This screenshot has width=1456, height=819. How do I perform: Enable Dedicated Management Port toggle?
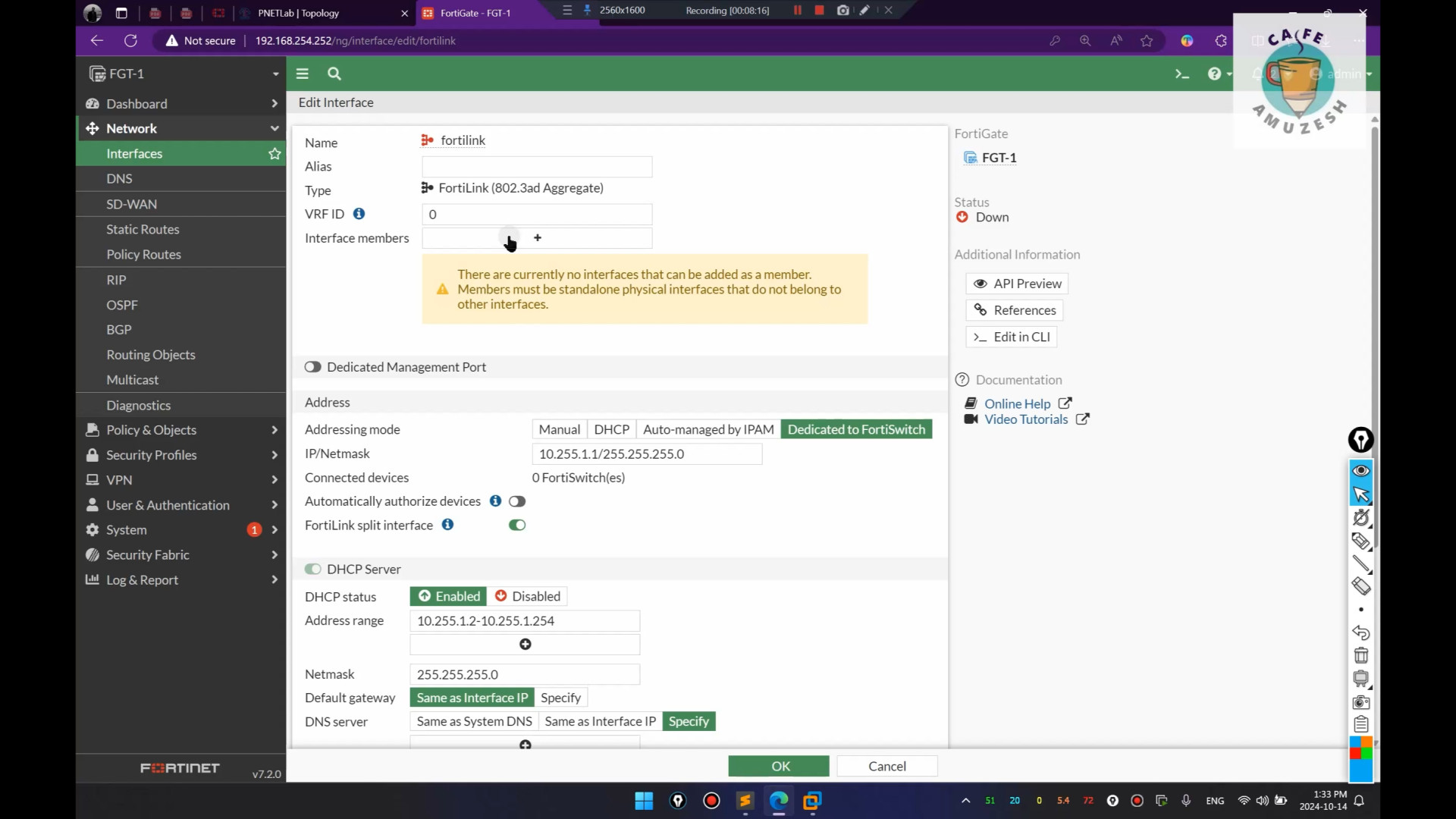click(x=312, y=367)
